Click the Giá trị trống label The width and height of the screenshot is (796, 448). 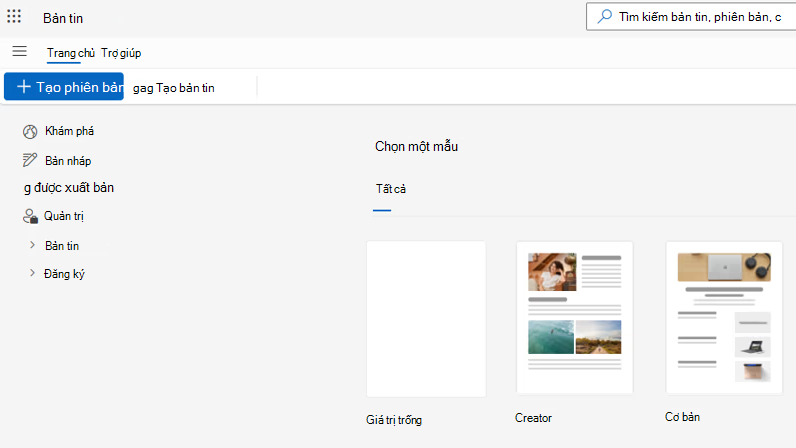click(394, 420)
